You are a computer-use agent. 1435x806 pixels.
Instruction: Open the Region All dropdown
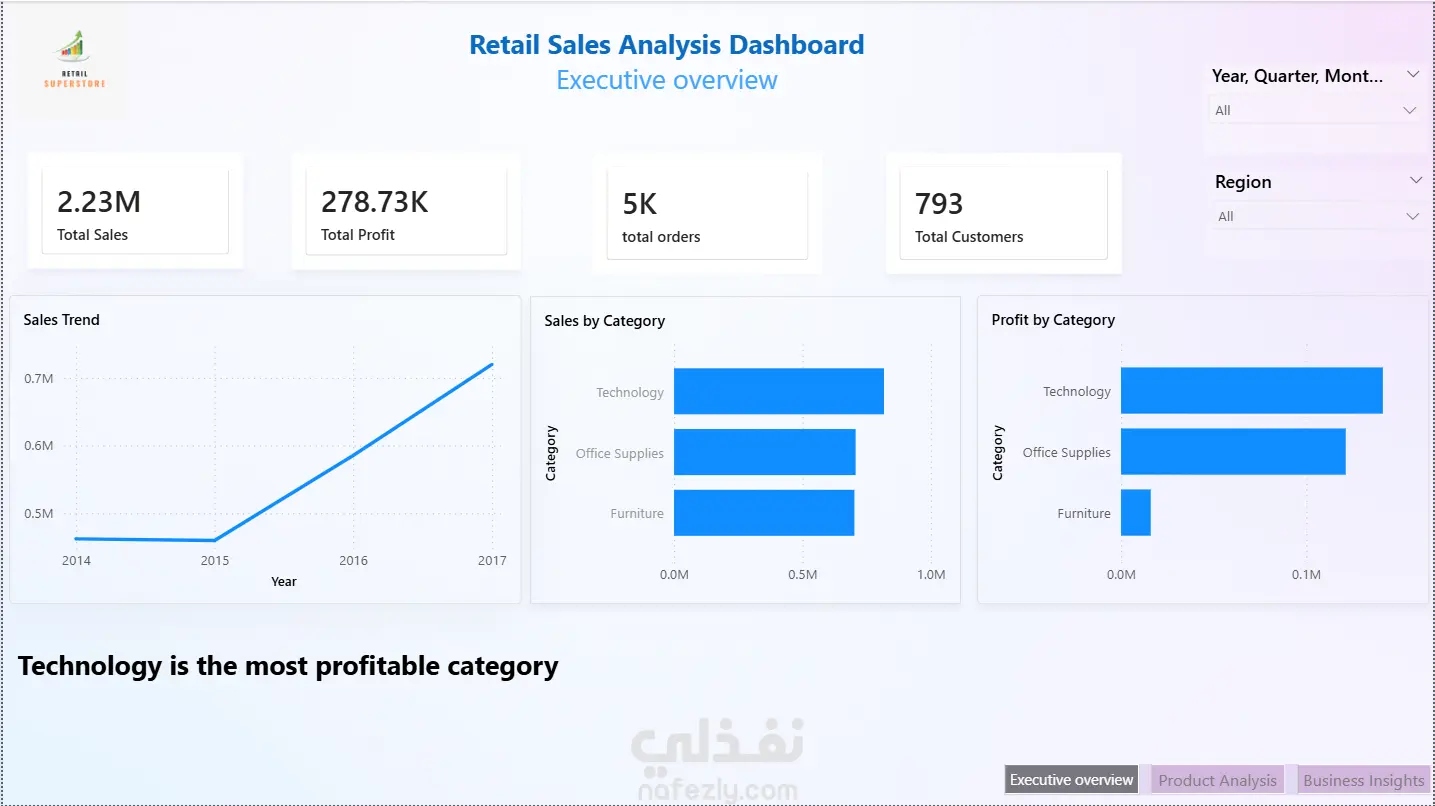[1317, 216]
